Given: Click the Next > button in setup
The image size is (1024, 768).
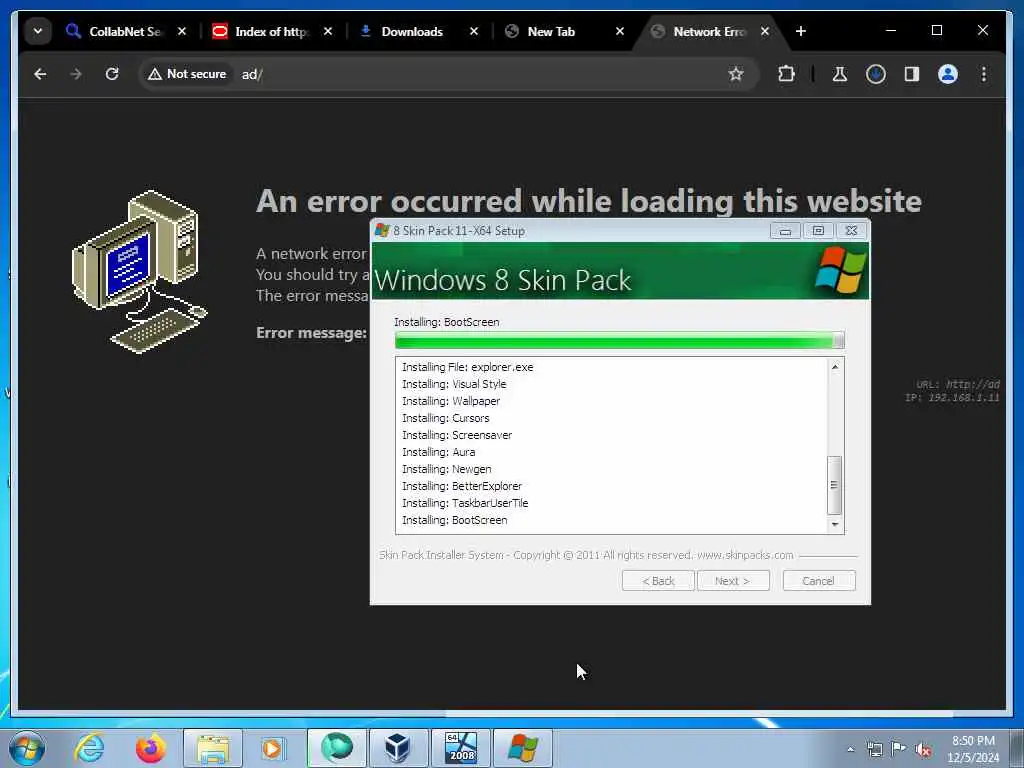Looking at the screenshot, I should pyautogui.click(x=733, y=581).
